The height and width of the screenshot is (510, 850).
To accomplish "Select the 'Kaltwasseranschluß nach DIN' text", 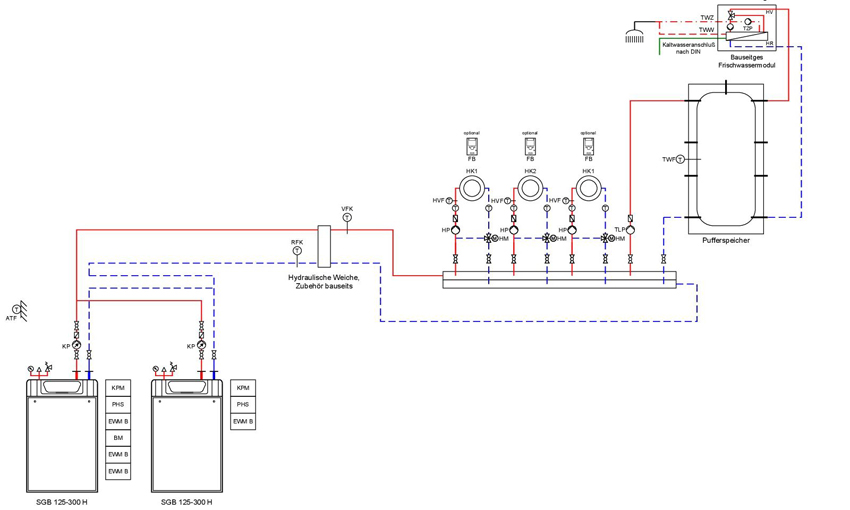I will (x=688, y=48).
